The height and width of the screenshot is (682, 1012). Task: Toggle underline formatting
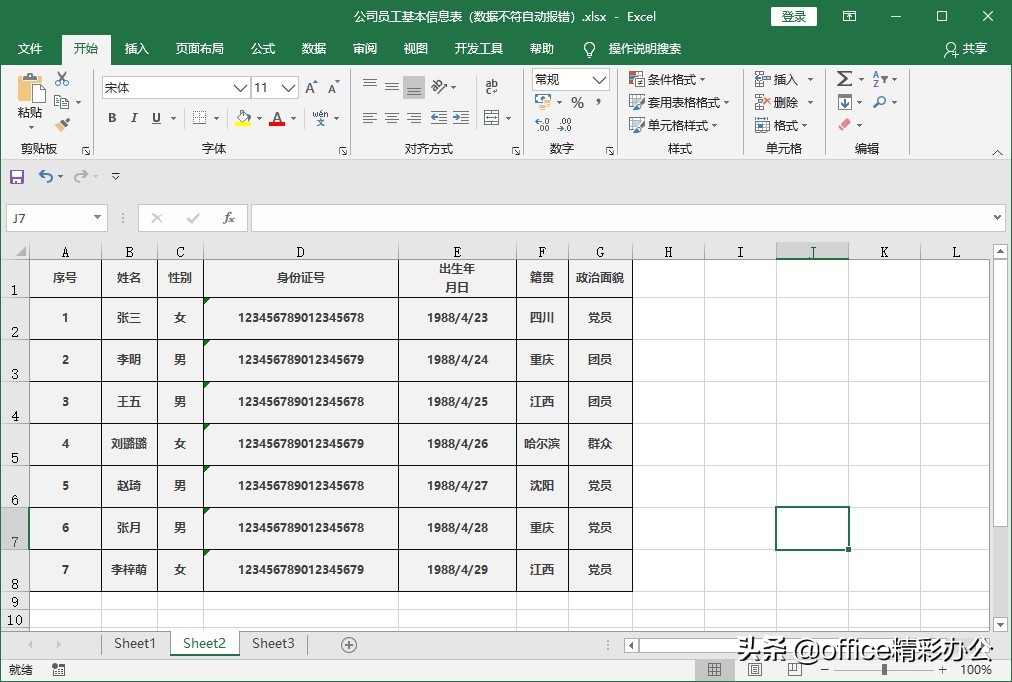click(x=156, y=118)
